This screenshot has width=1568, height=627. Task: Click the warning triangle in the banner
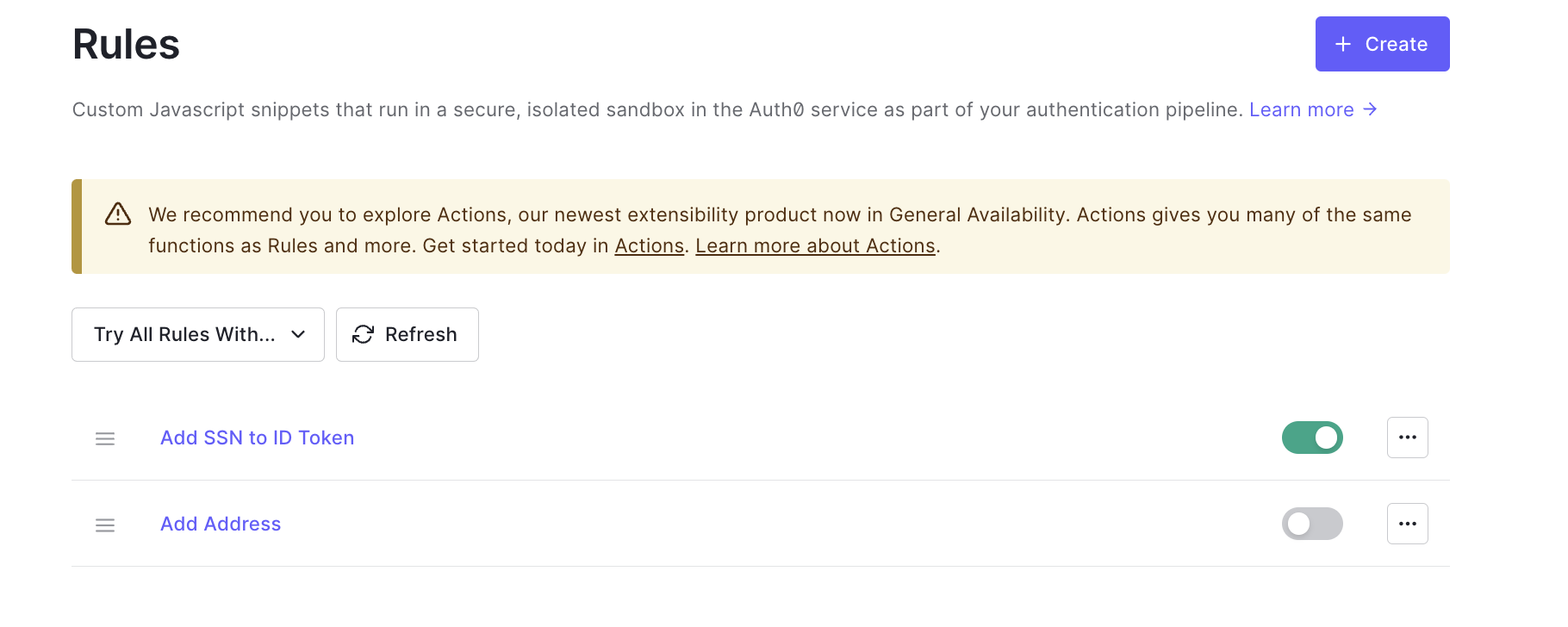[x=116, y=214]
